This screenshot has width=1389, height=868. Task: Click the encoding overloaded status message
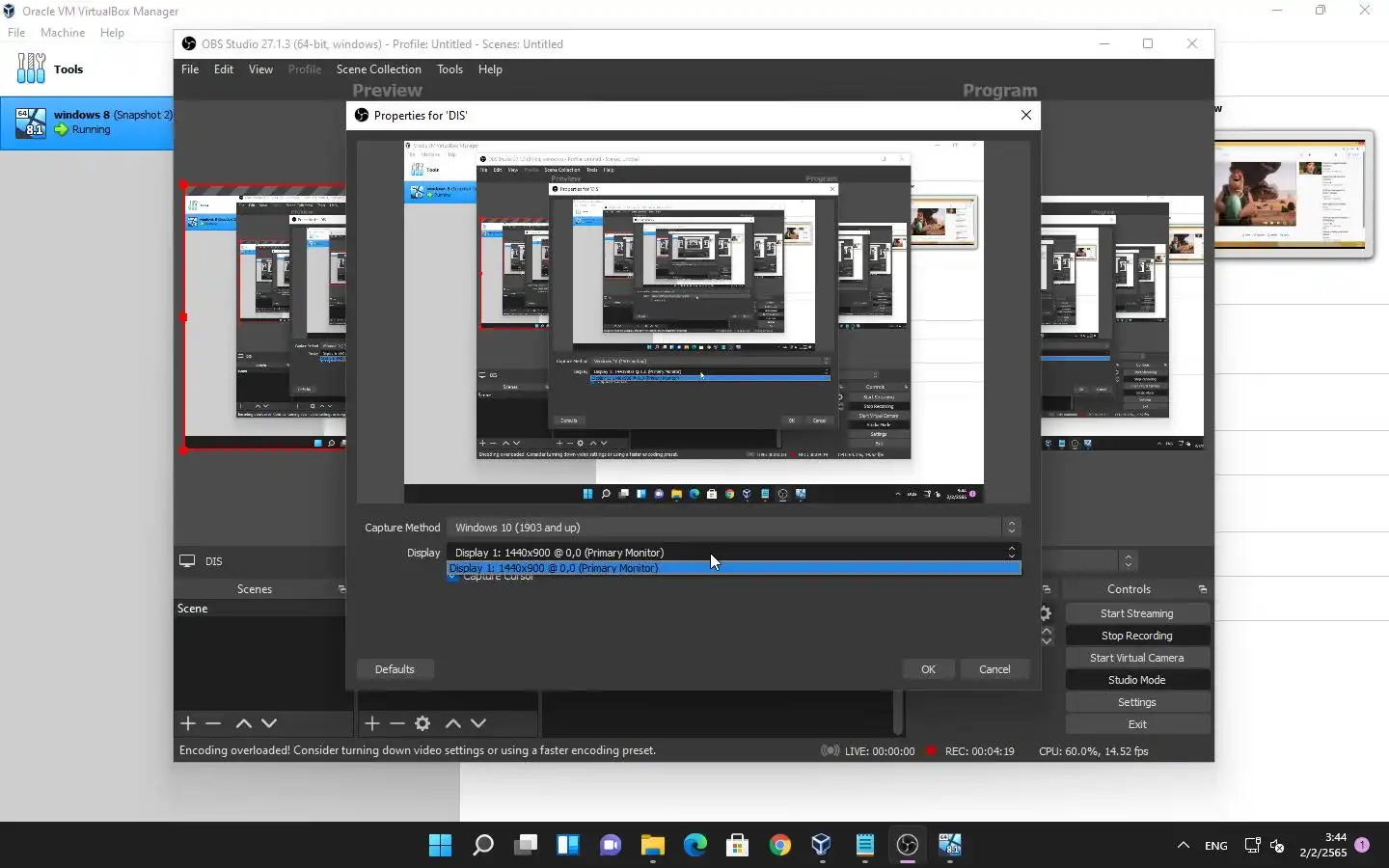[418, 750]
